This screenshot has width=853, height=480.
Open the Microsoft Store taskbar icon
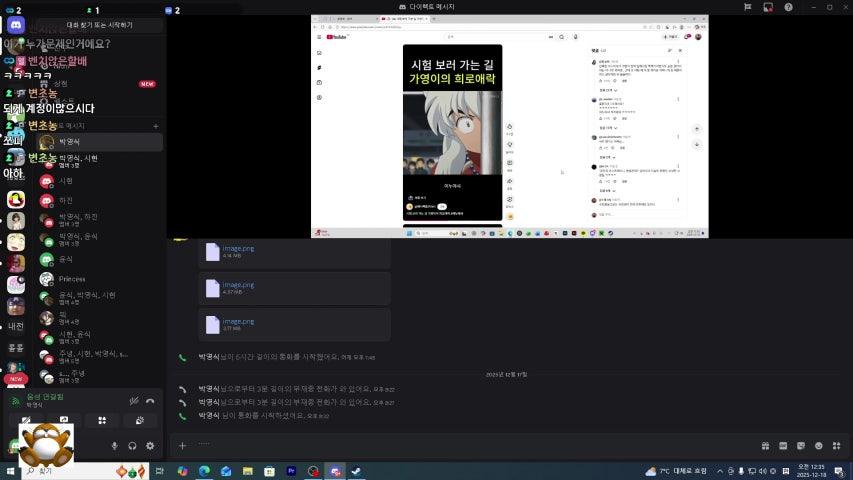[x=269, y=471]
